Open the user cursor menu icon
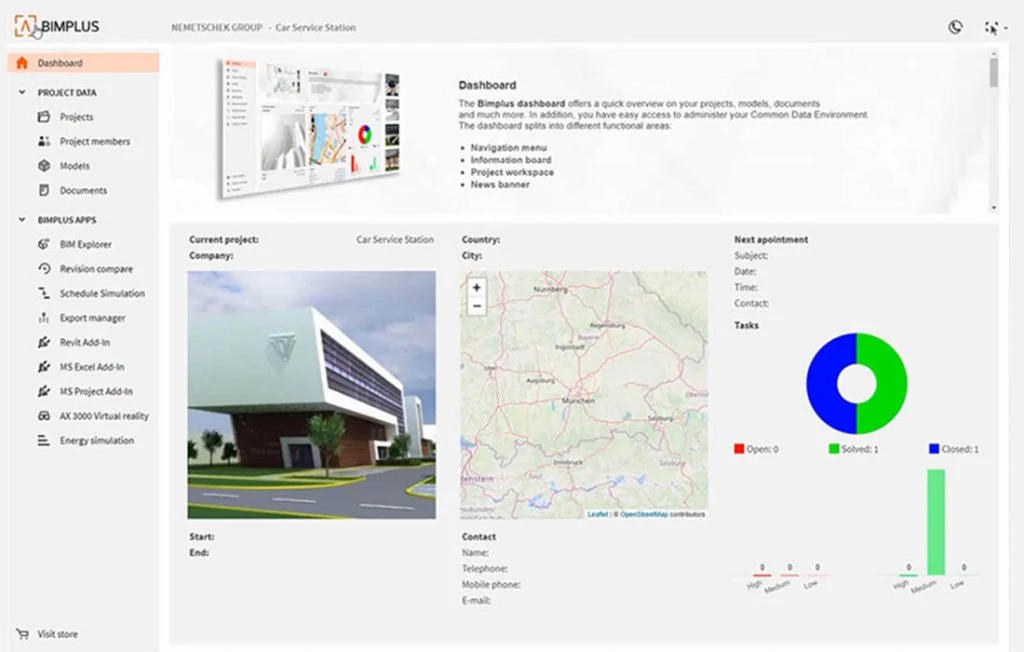This screenshot has width=1024, height=652. coord(991,27)
